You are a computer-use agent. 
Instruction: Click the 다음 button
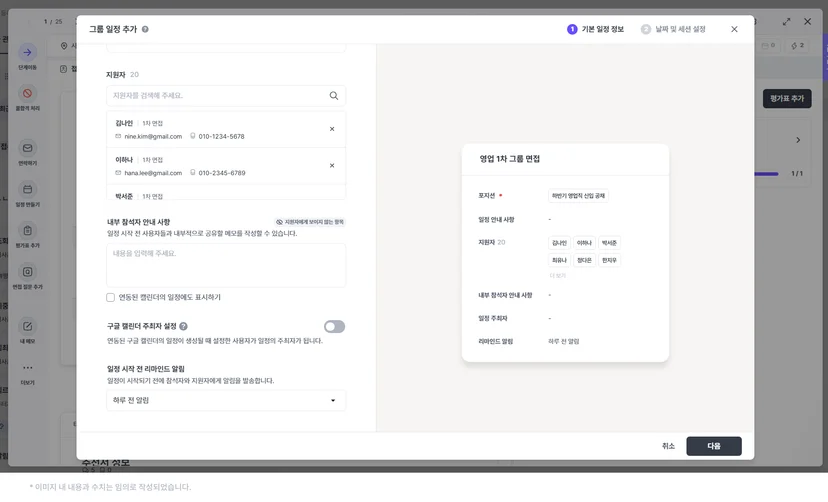[714, 446]
